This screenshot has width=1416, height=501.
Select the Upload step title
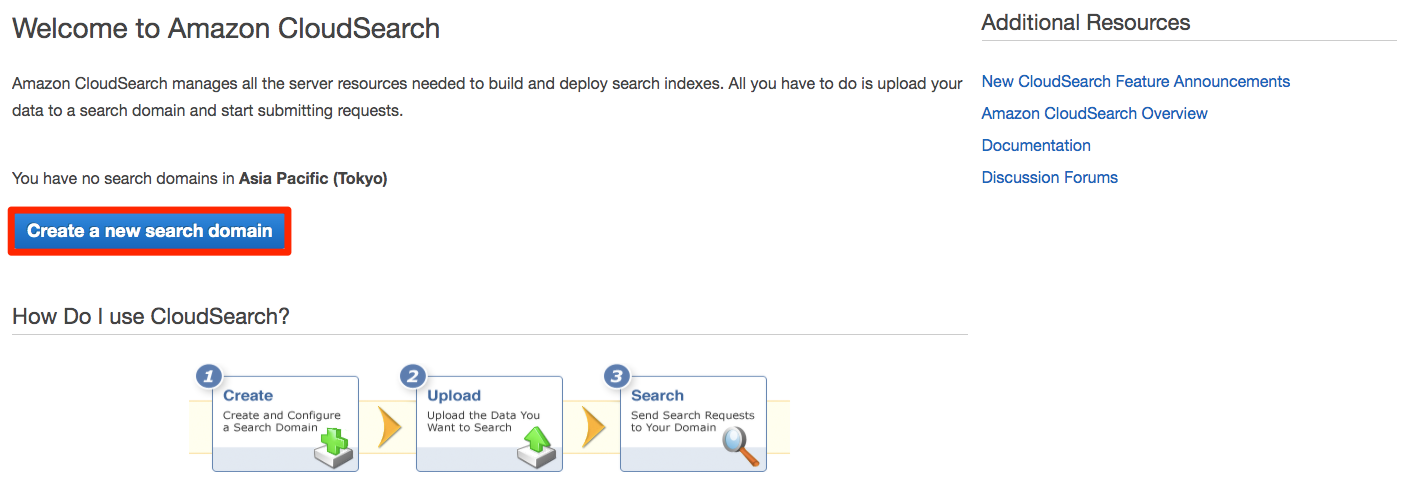click(x=454, y=395)
